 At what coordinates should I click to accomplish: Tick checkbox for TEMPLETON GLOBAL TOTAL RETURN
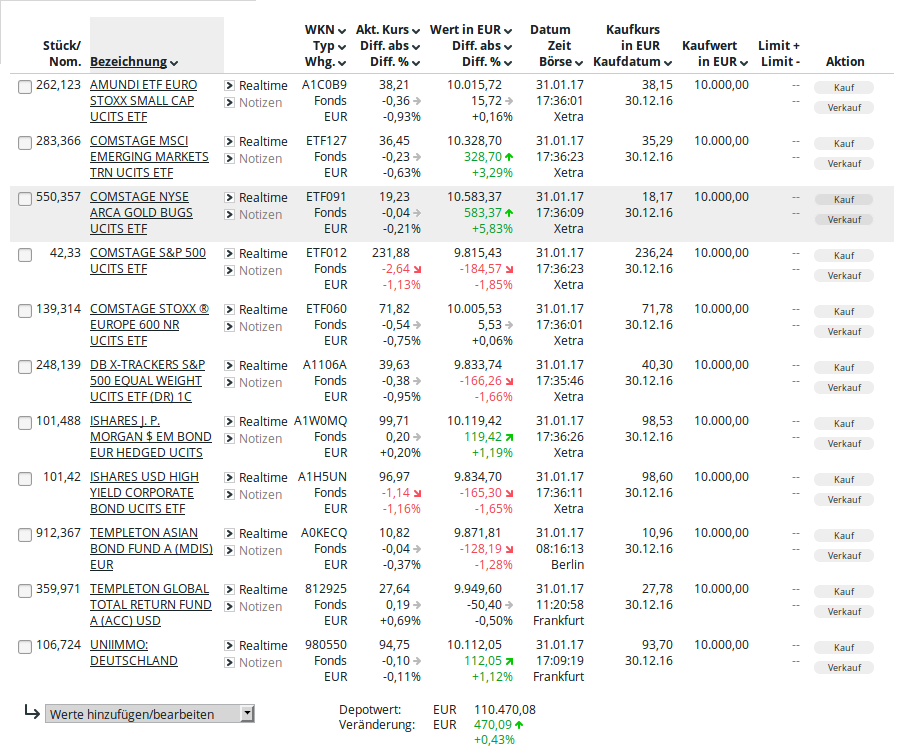[x=25, y=591]
